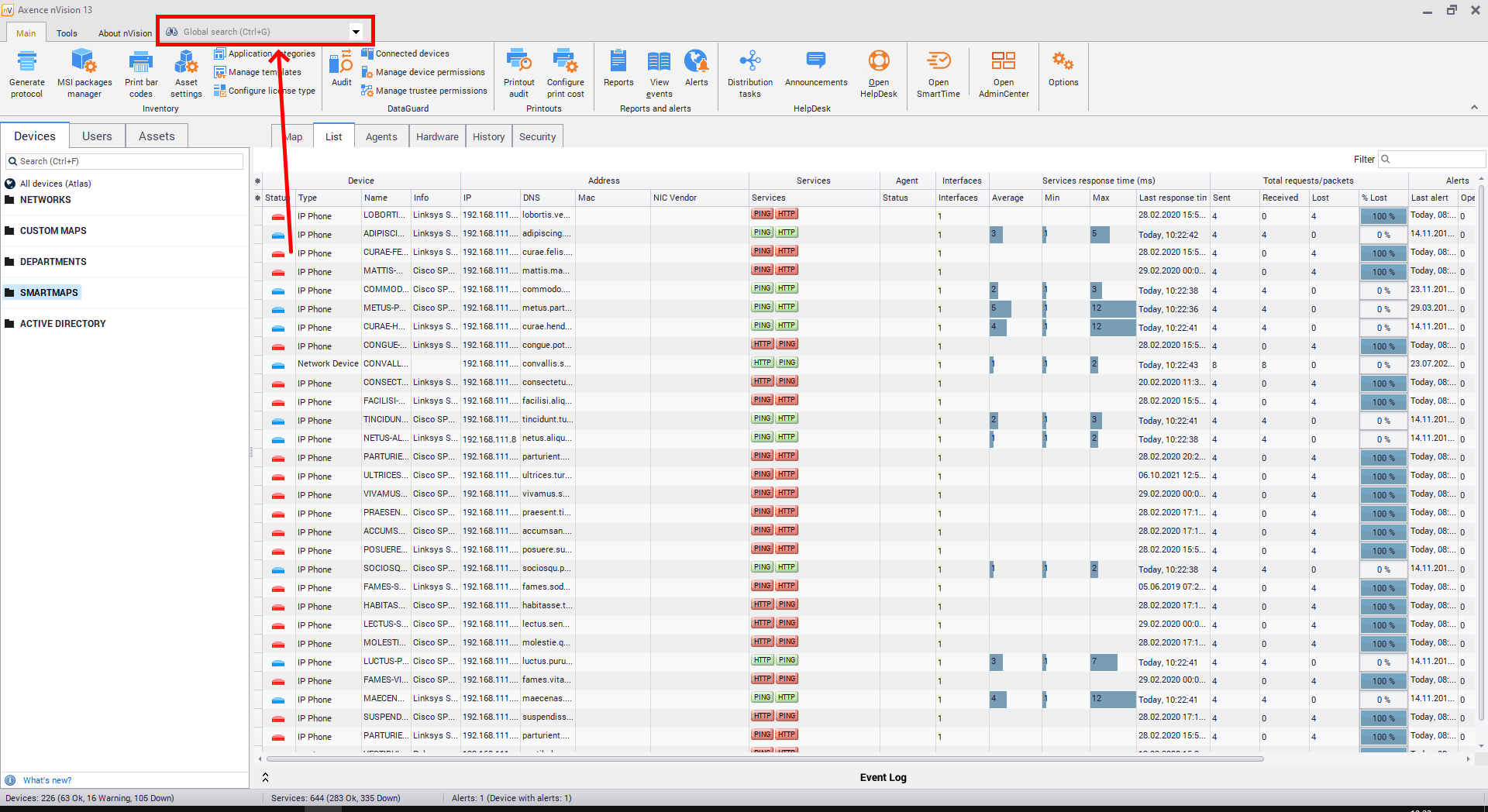This screenshot has height=812, width=1488.
Task: Expand the Global search dropdown arrow
Action: tap(356, 32)
